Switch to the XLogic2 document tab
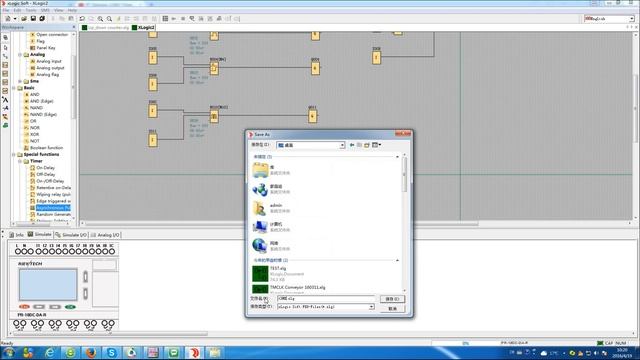The width and height of the screenshot is (640, 360). [x=144, y=27]
